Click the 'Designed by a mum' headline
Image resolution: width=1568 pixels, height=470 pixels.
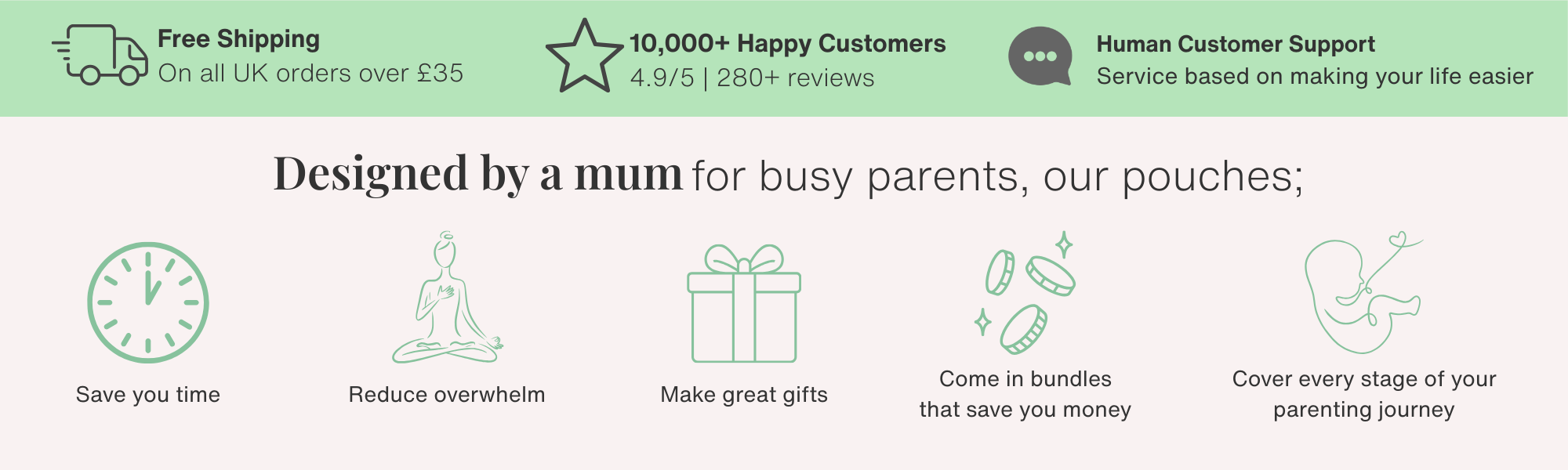(x=478, y=174)
